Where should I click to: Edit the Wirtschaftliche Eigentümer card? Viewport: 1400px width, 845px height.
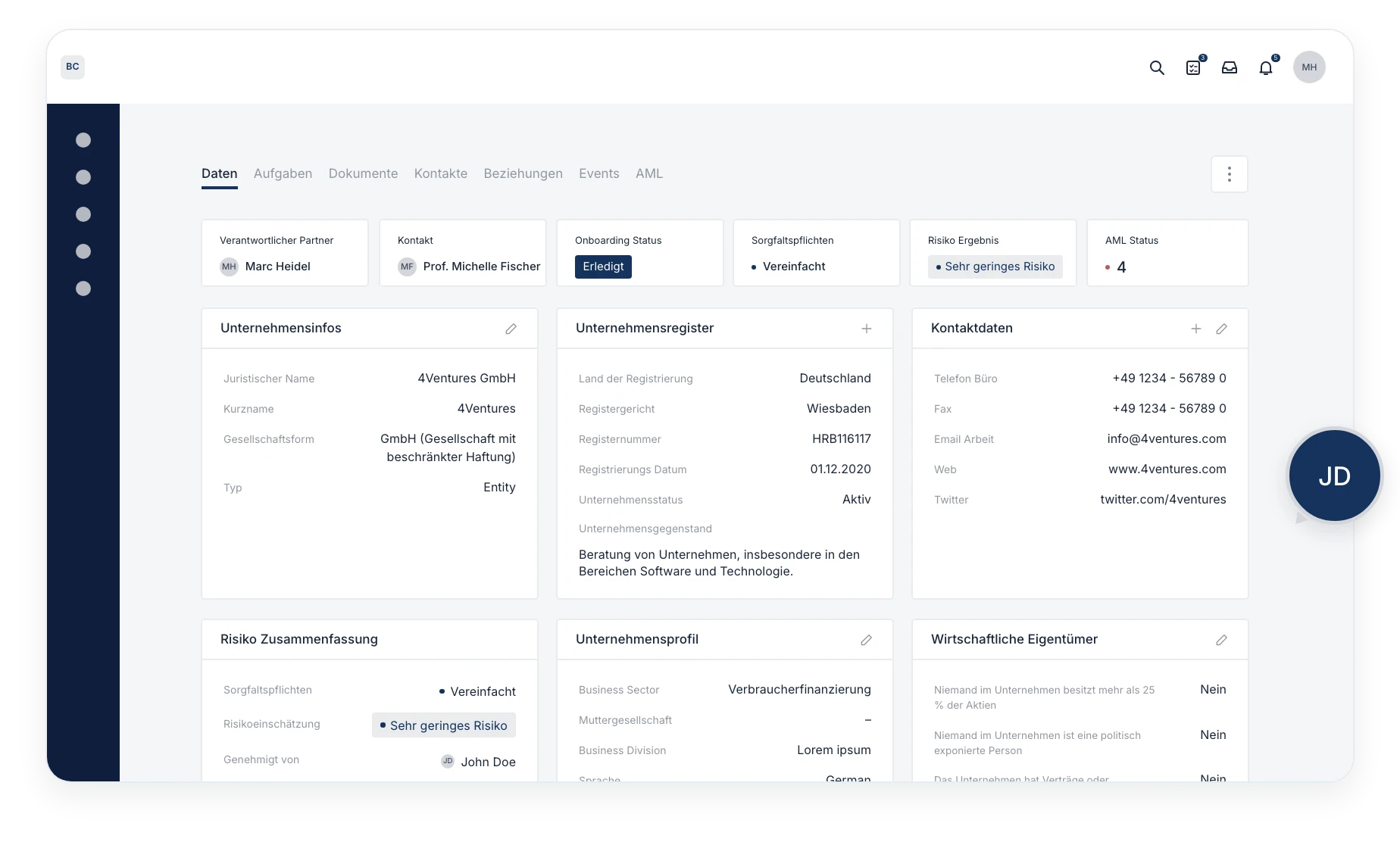(1222, 640)
